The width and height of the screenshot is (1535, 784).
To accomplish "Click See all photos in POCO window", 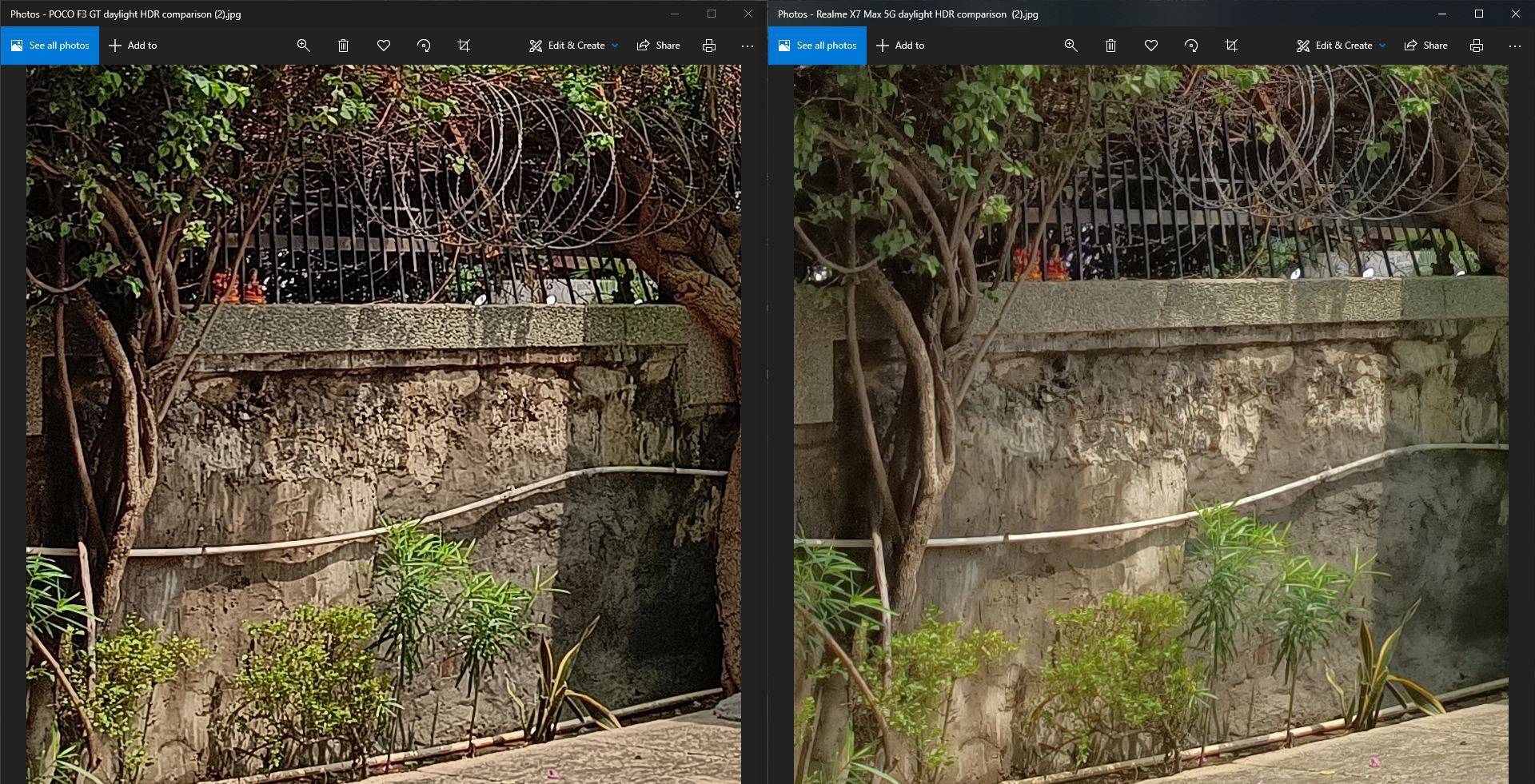I will (x=50, y=46).
